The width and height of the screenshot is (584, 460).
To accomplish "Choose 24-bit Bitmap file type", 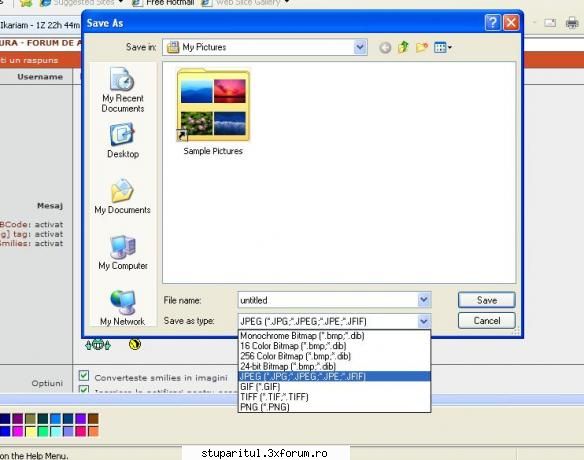I will tap(334, 366).
